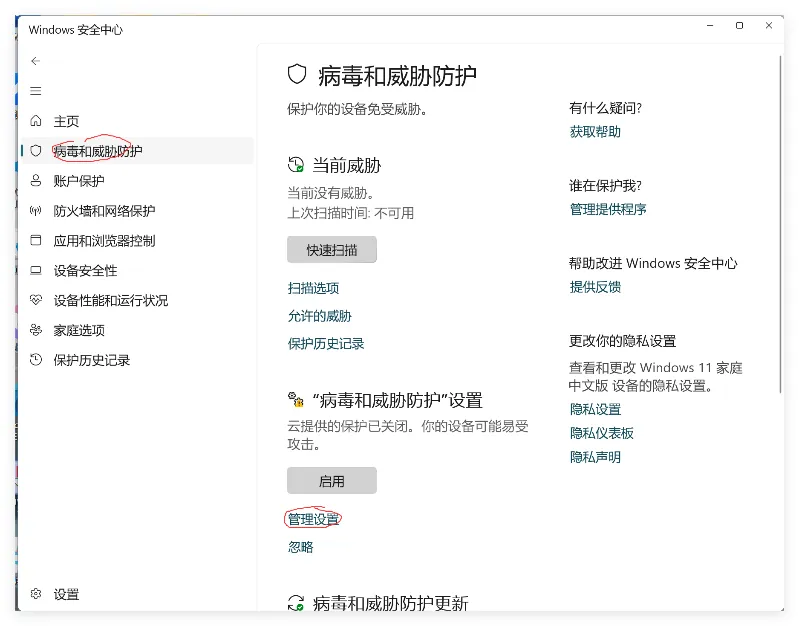The width and height of the screenshot is (799, 626).
Task: Click the laptop icon for 设备安全性
Action: pos(36,270)
